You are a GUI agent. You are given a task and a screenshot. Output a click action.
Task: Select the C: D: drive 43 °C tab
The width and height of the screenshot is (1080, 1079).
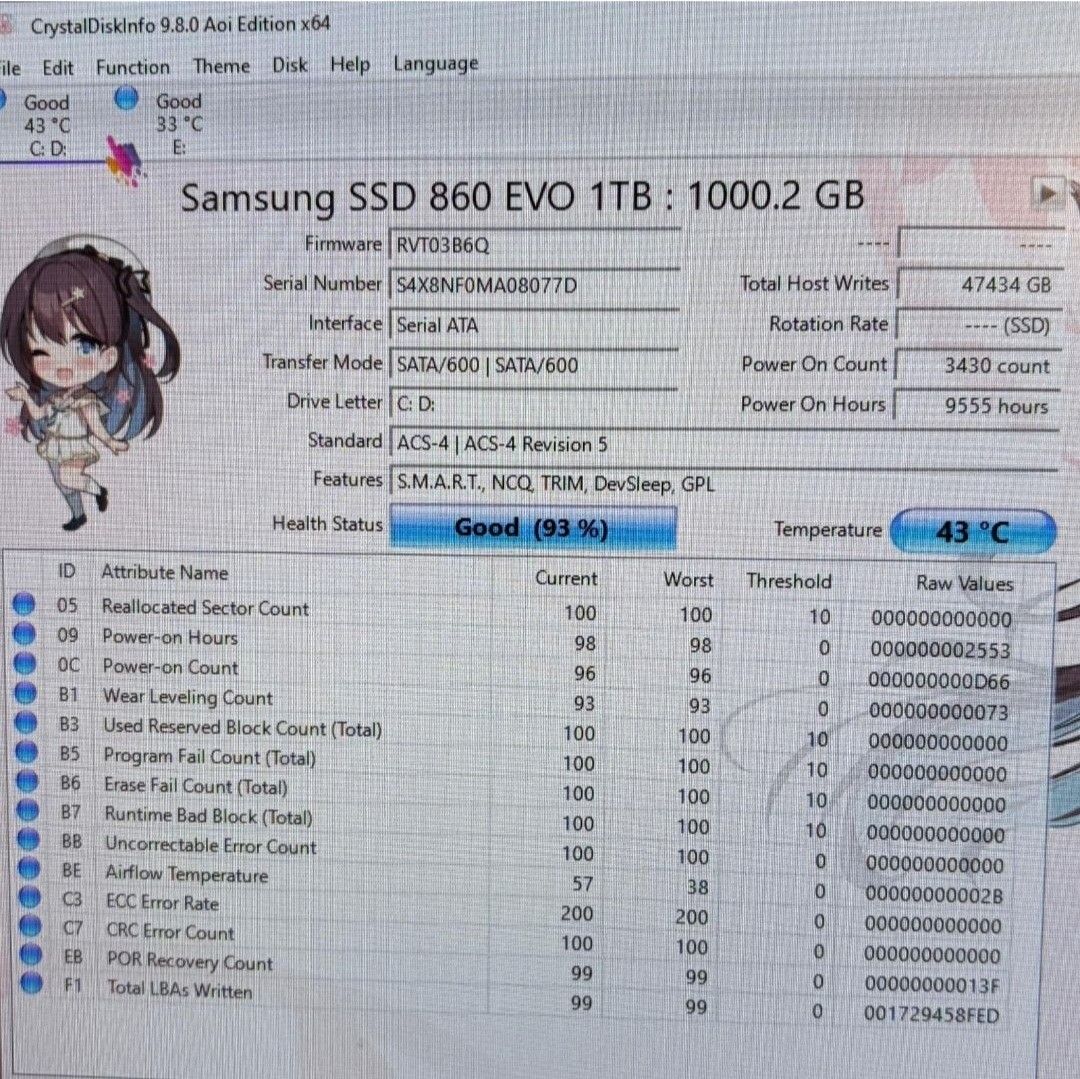tap(38, 125)
